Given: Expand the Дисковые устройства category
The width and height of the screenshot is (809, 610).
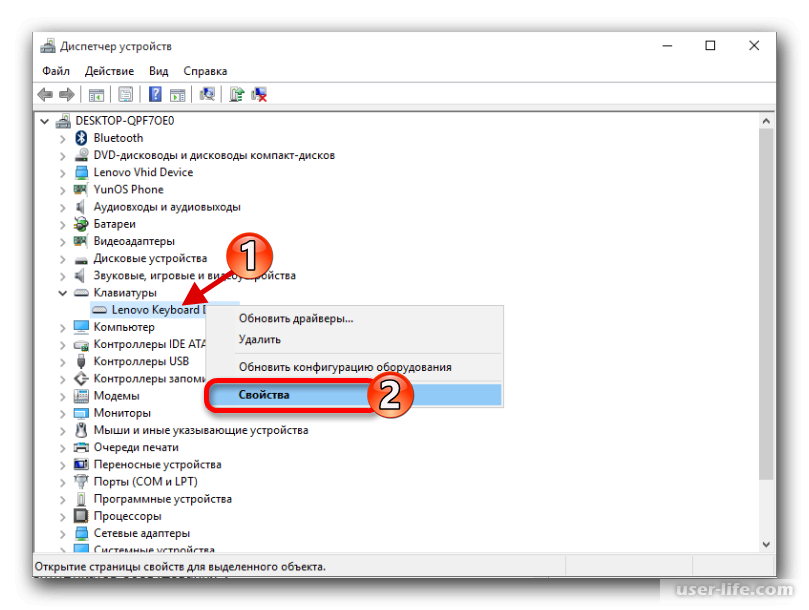Looking at the screenshot, I should (x=62, y=259).
